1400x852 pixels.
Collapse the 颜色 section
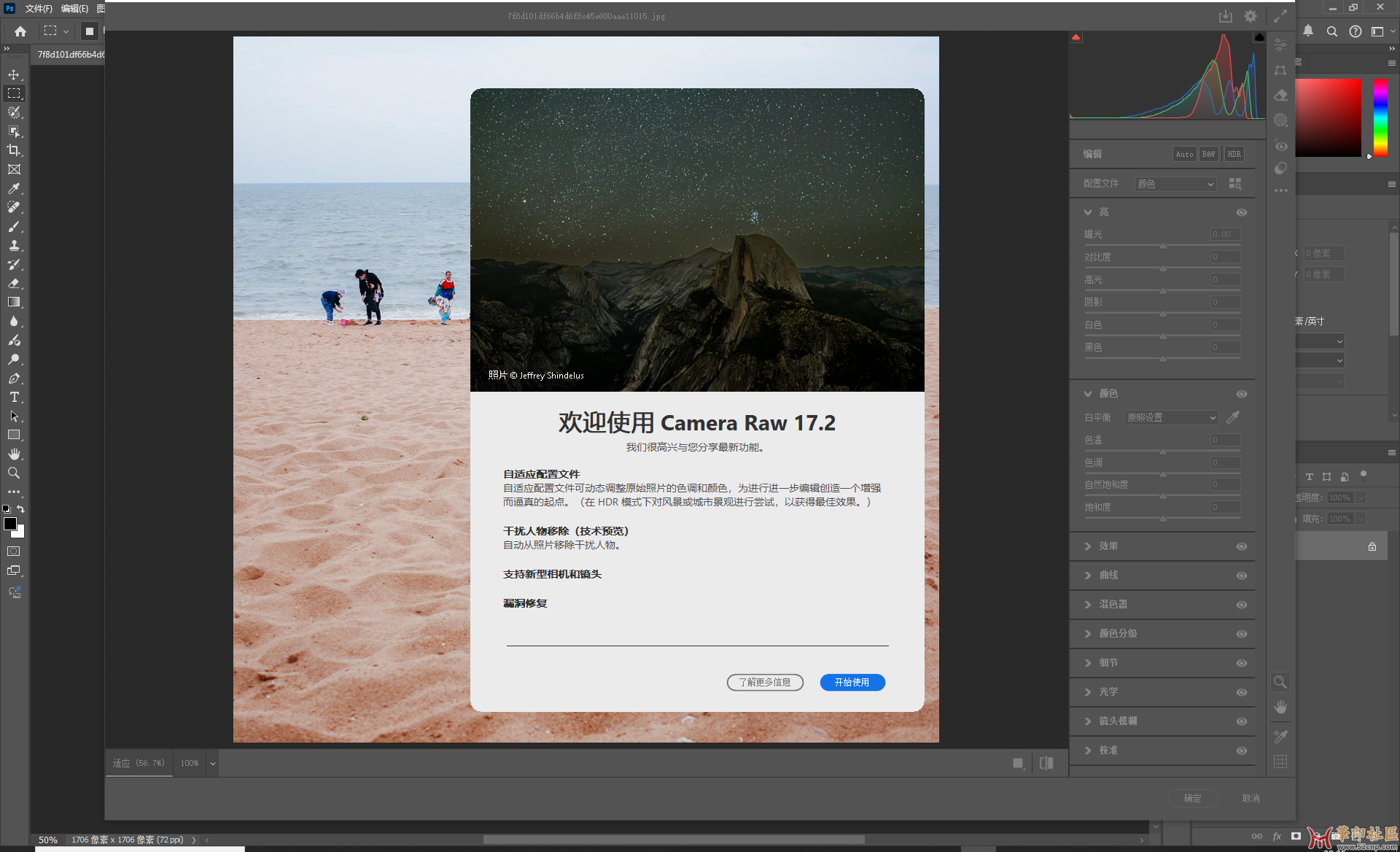[x=1088, y=394]
